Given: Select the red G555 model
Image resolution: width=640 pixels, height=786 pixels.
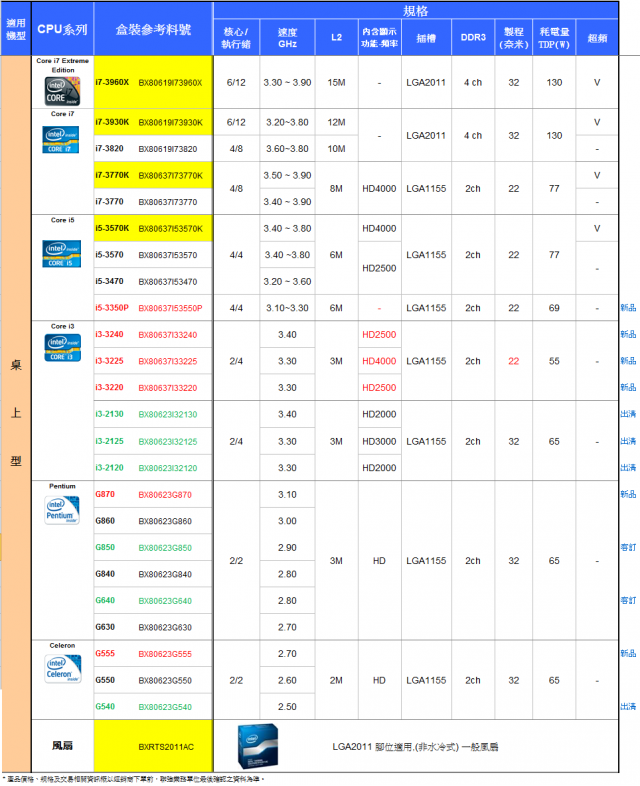Looking at the screenshot, I should point(105,654).
